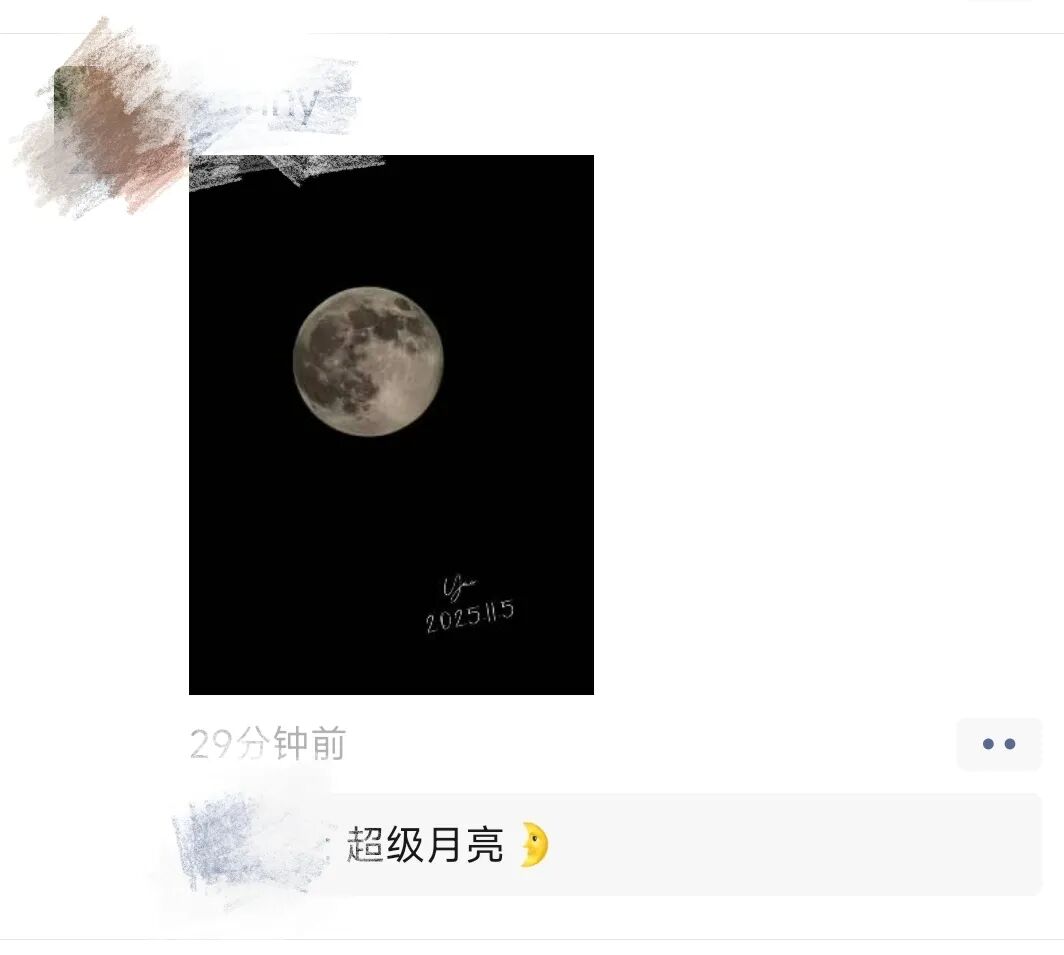
Task: Click the 29分钟前 timestamp
Action: click(268, 743)
